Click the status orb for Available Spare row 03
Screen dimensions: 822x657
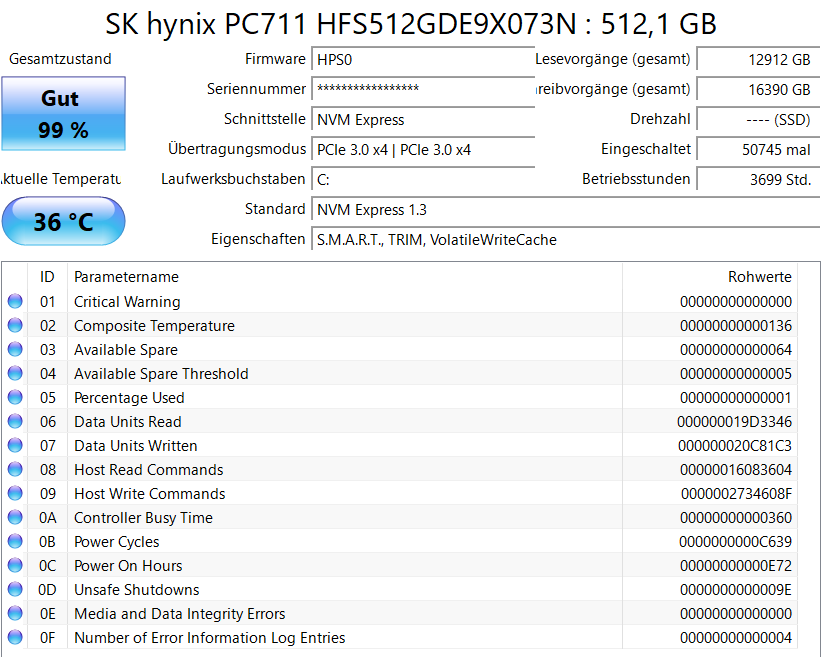point(15,349)
